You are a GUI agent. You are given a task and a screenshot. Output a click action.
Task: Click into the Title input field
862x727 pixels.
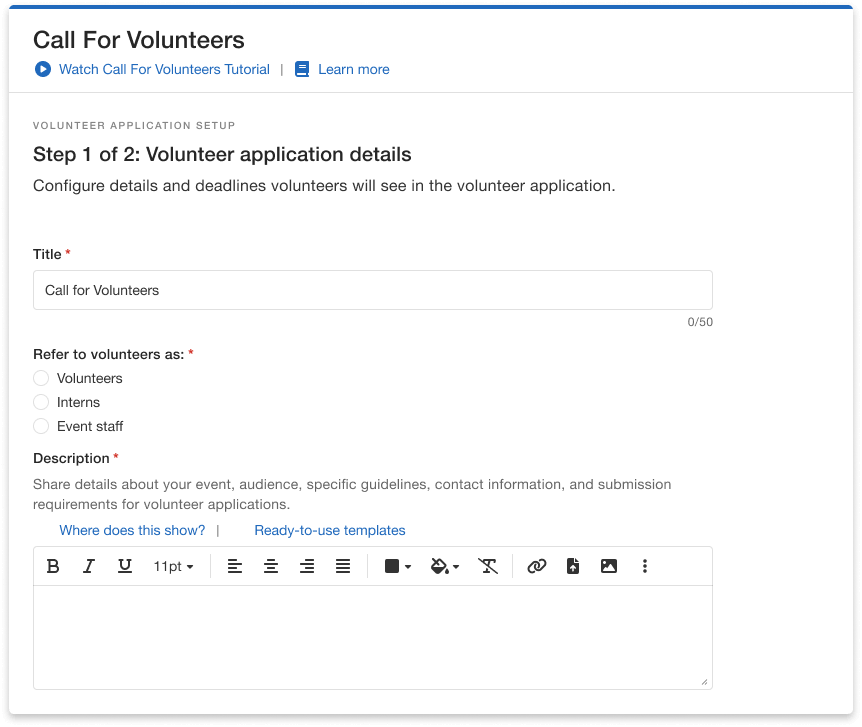(x=372, y=290)
